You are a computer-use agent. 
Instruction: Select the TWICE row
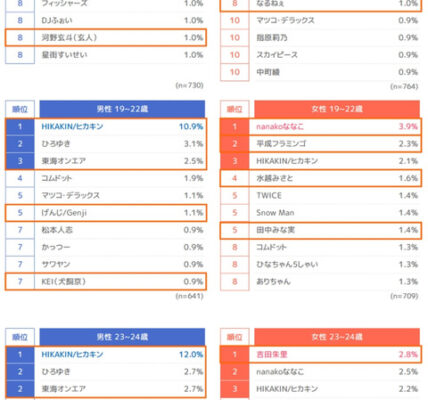(321, 195)
